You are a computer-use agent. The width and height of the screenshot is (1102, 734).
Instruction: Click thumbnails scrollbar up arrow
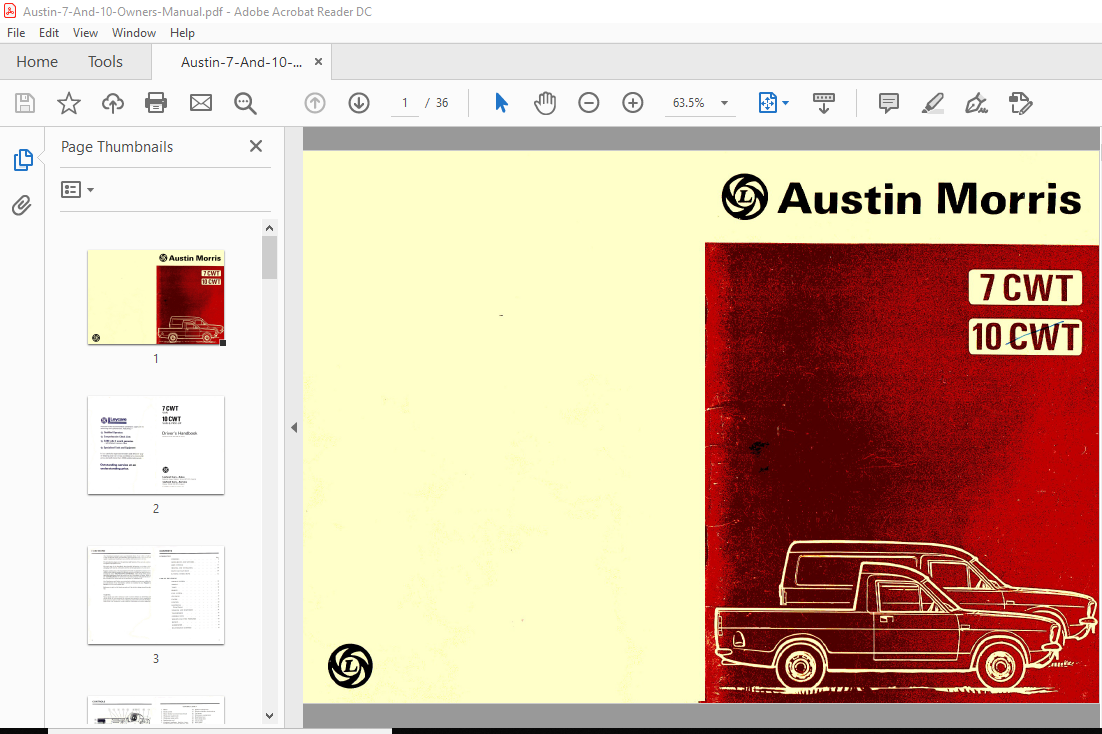269,228
